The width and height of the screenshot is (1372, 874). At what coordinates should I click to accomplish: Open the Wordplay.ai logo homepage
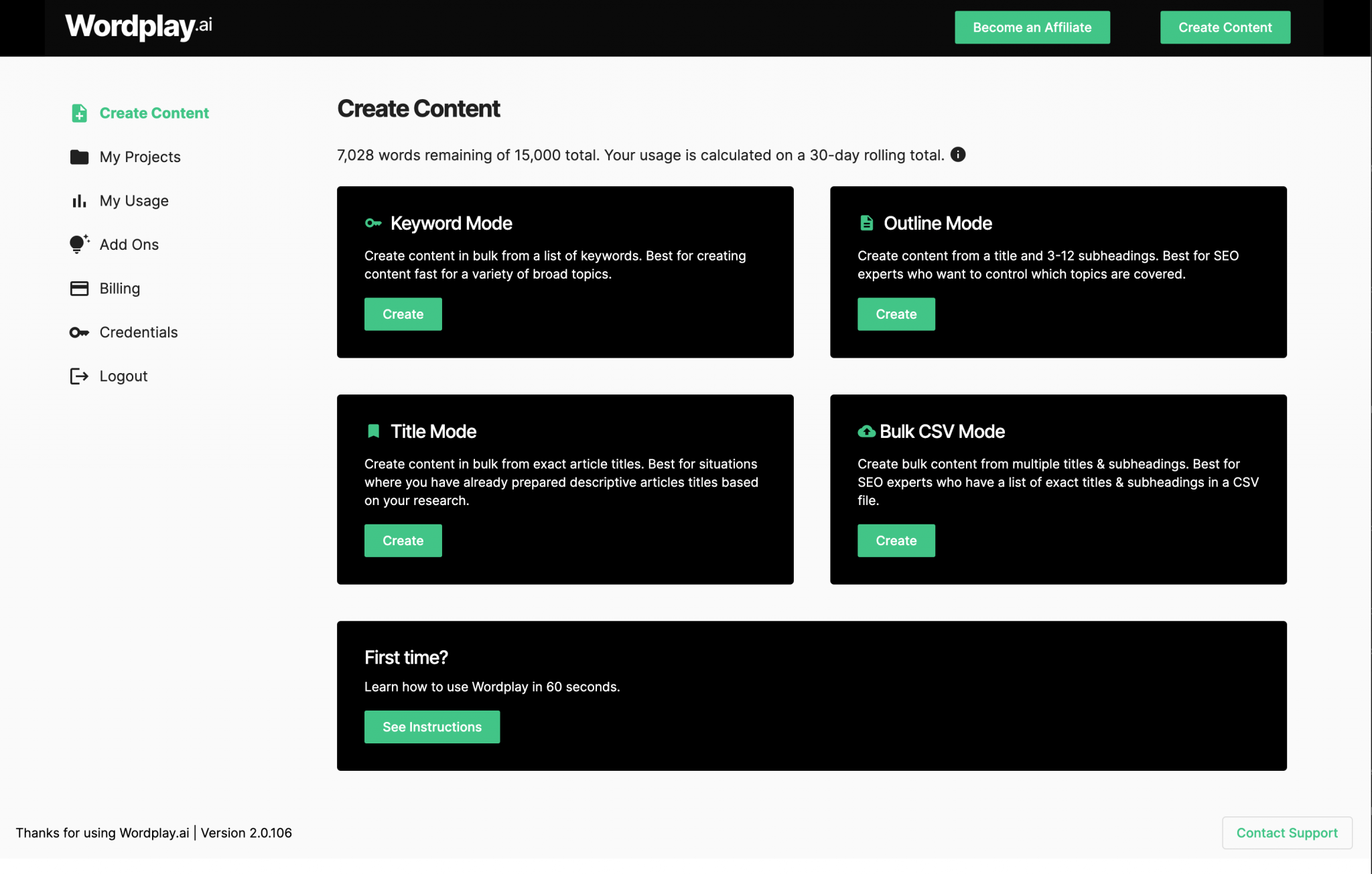pos(139,26)
